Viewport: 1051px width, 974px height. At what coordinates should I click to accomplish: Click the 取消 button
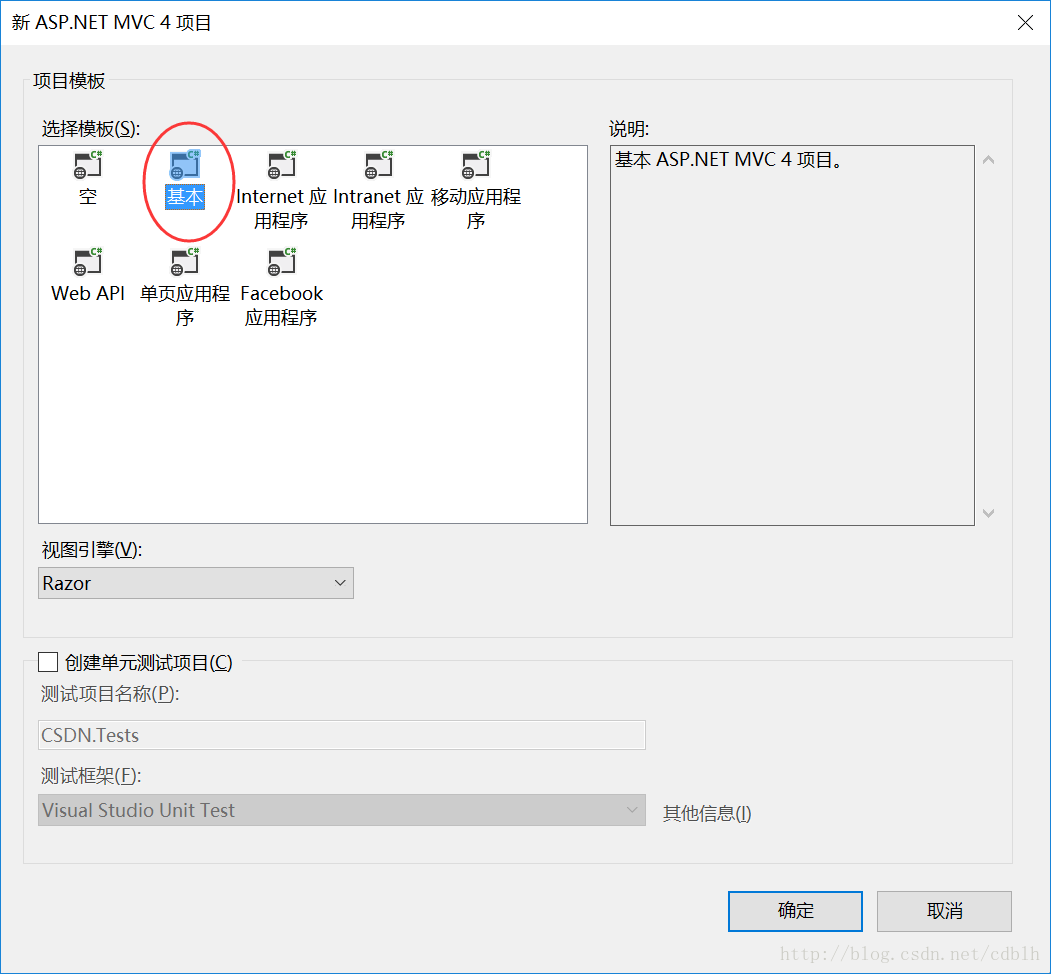coord(944,911)
